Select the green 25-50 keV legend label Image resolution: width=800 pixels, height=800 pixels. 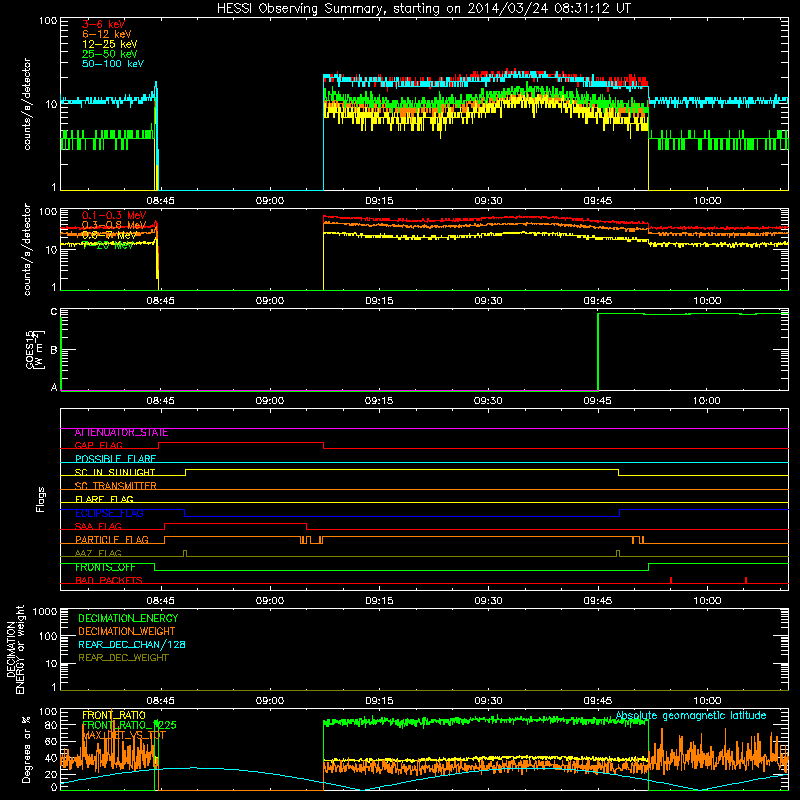pos(110,54)
